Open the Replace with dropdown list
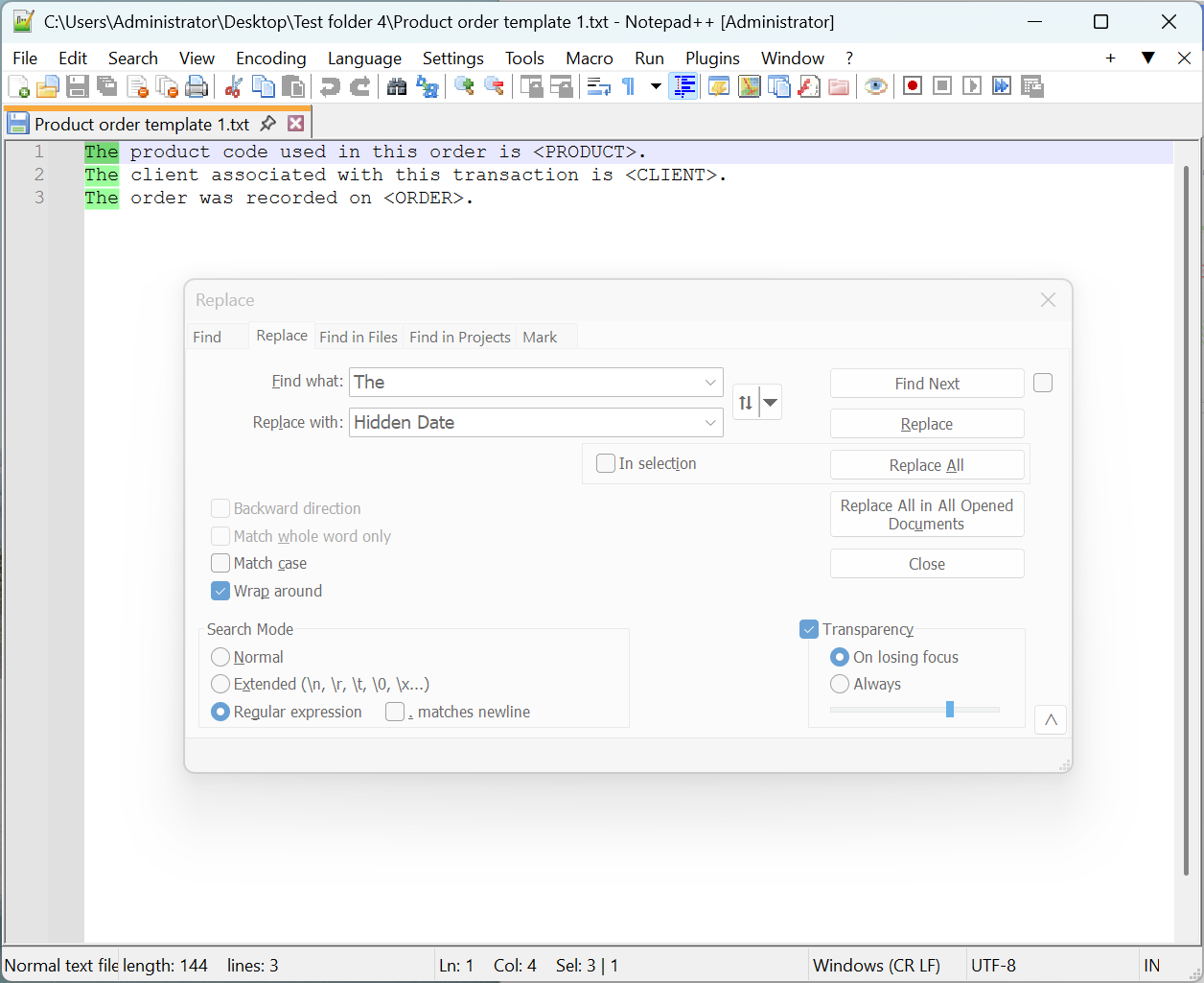 click(710, 423)
